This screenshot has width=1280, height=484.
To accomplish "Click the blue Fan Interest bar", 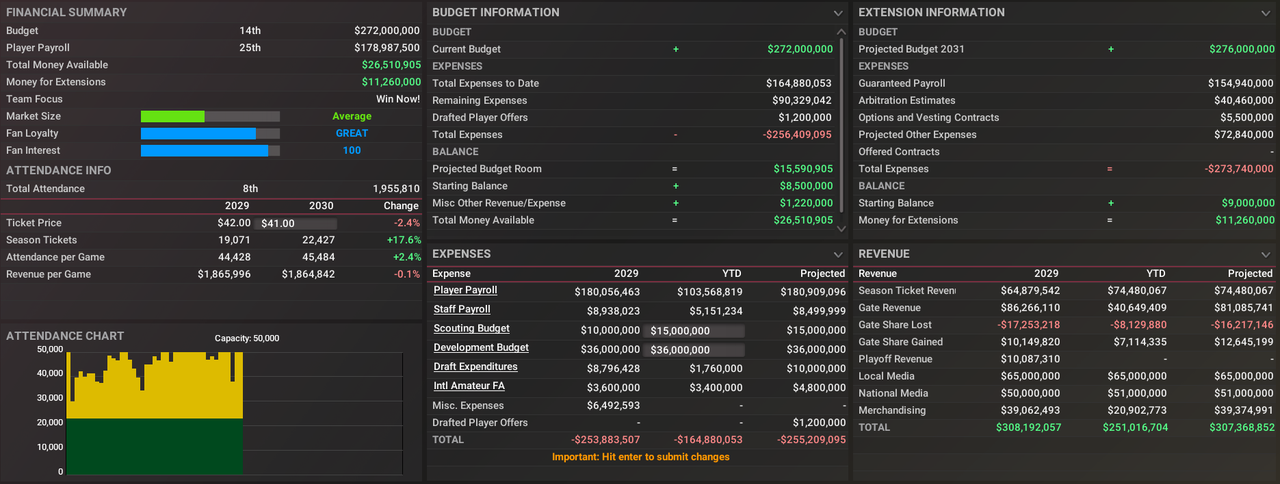I will pos(204,150).
